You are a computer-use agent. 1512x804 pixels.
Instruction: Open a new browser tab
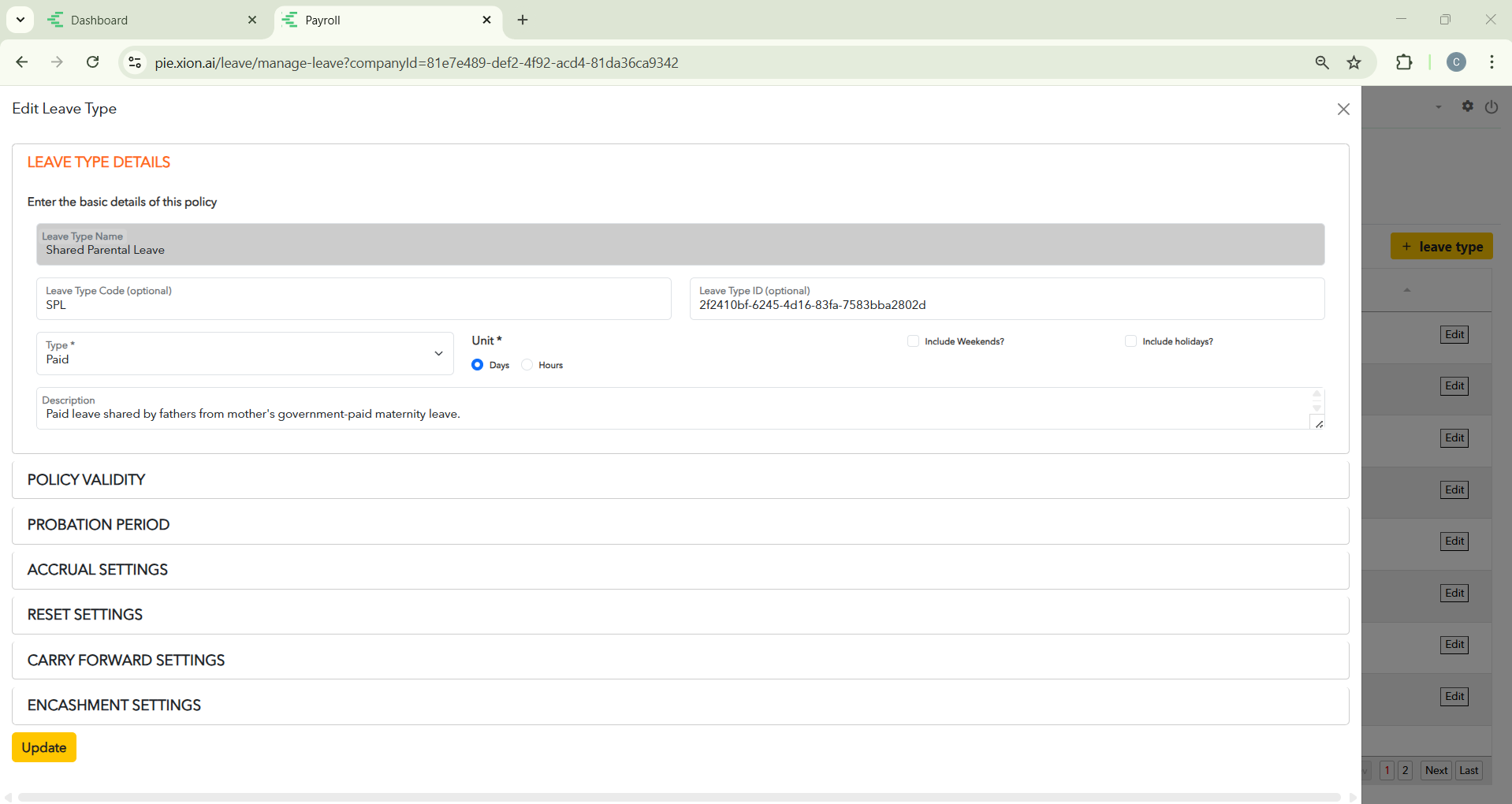523,20
